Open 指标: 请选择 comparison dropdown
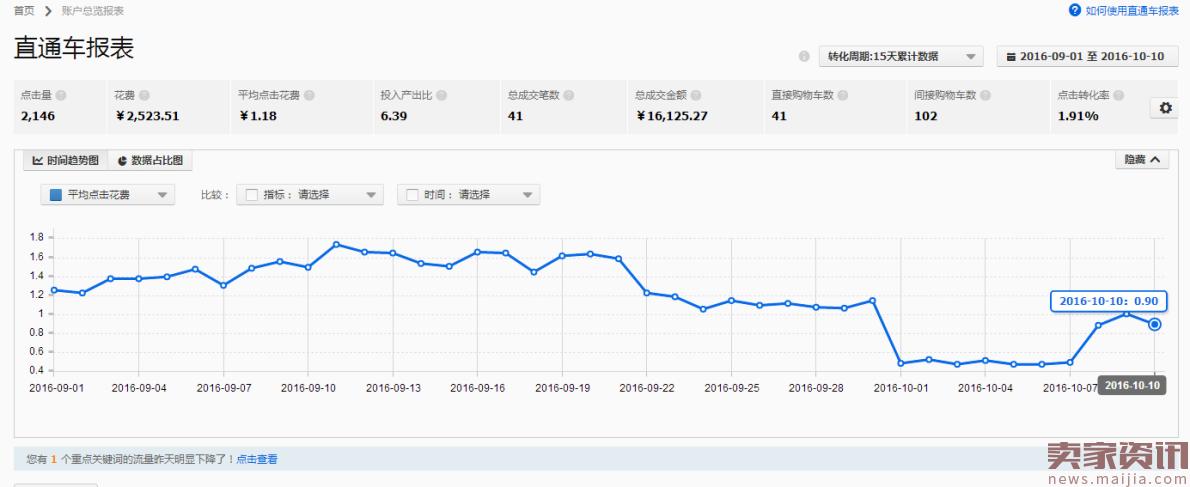Viewport: 1190px width, 487px height. pos(310,195)
